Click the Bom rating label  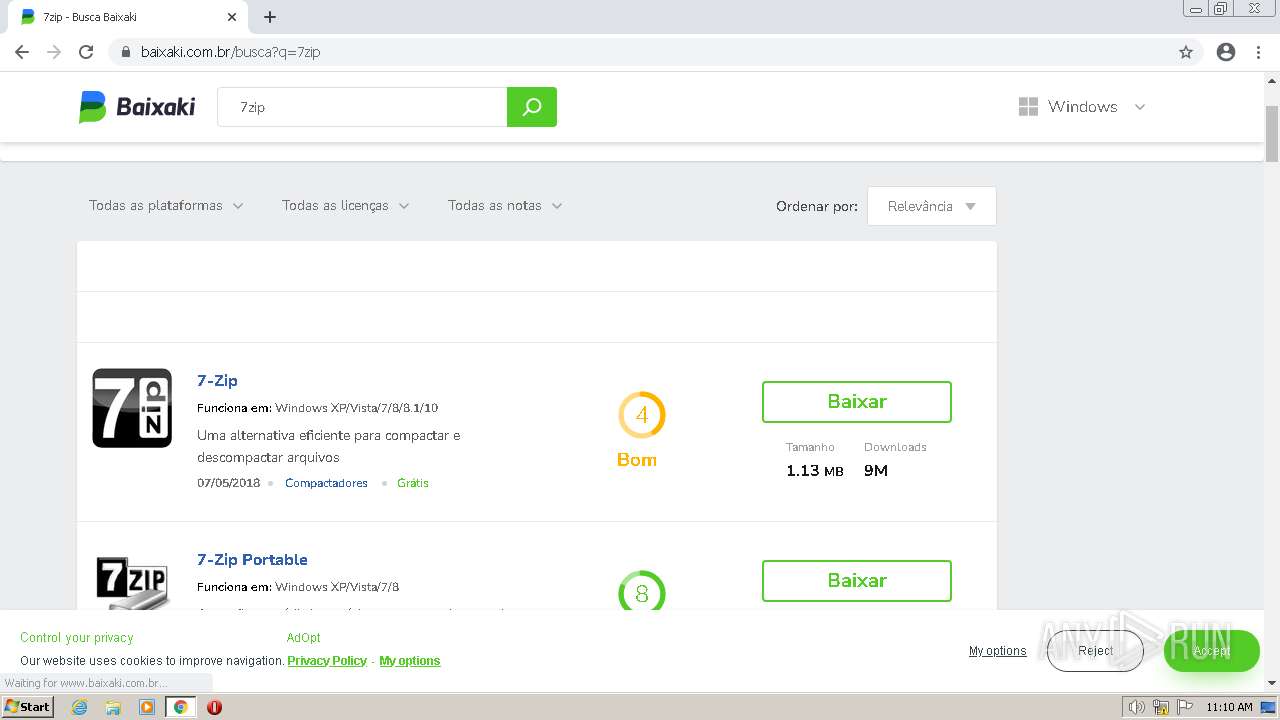pos(637,460)
